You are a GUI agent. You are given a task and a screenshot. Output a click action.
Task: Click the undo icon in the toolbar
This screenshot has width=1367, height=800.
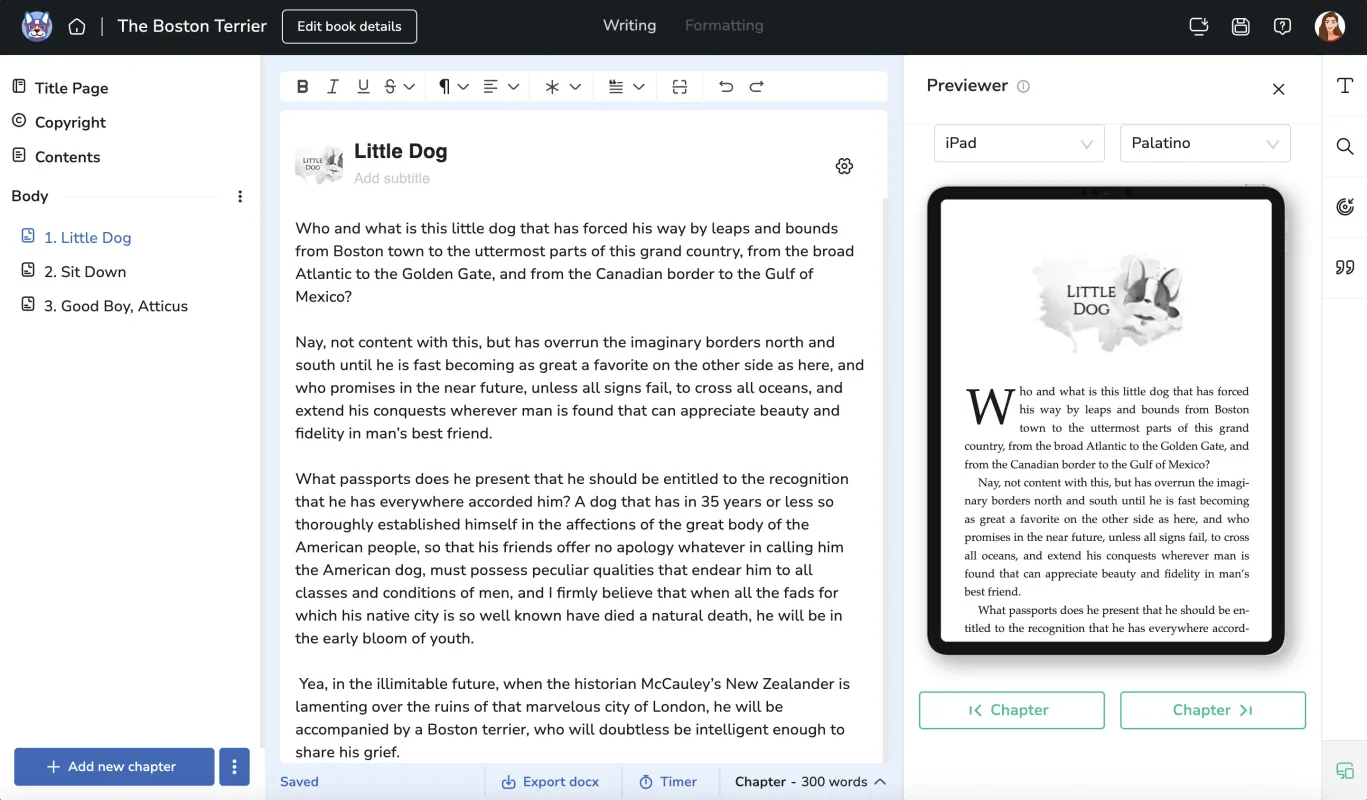pyautogui.click(x=726, y=86)
